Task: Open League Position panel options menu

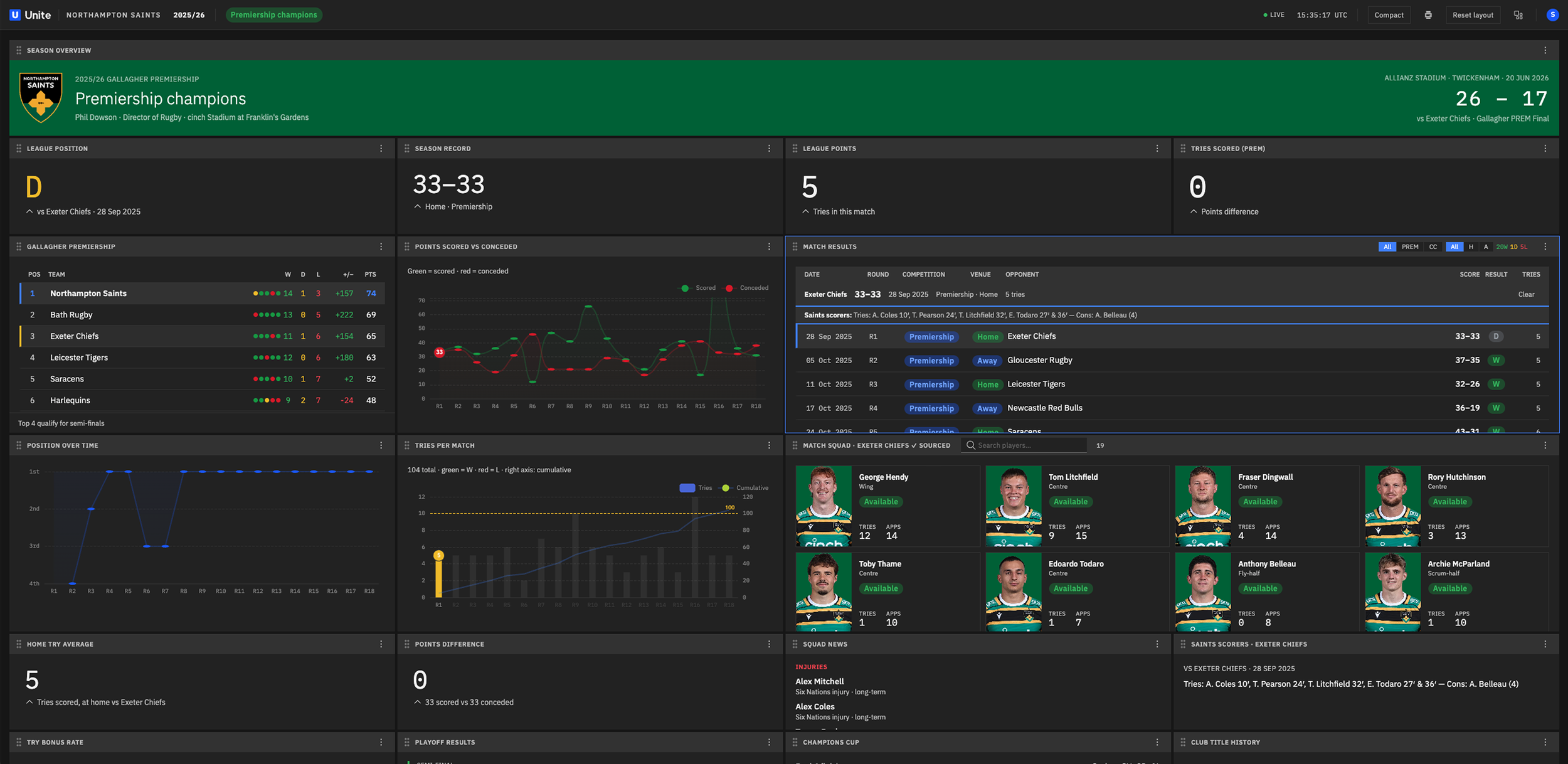Action: (x=381, y=149)
